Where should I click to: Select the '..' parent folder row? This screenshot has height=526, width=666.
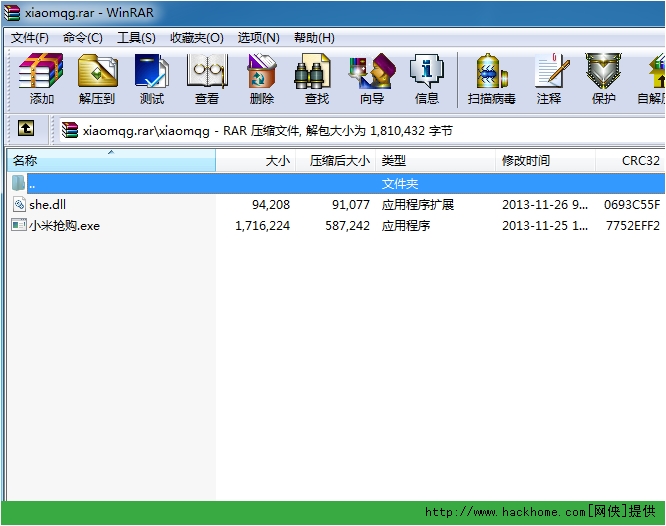pyautogui.click(x=346, y=184)
